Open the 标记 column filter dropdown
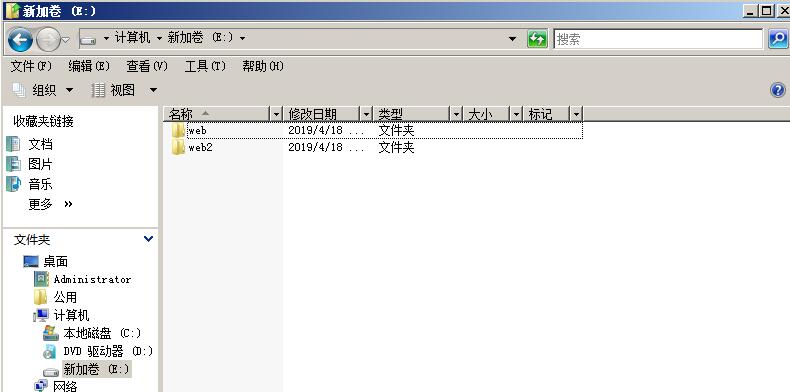Viewport: 790px width, 392px height. coord(576,114)
